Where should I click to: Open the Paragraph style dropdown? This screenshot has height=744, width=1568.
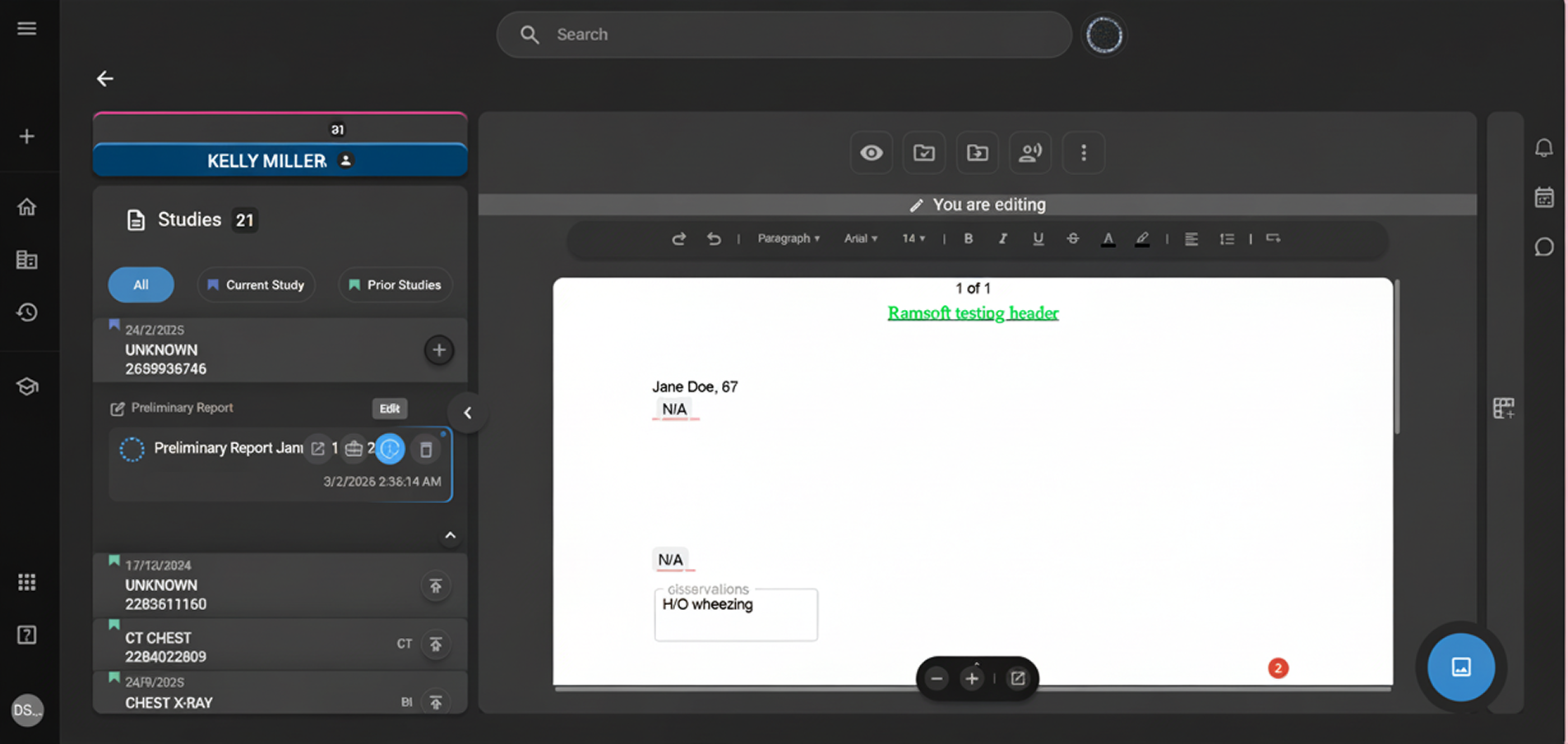coord(788,238)
